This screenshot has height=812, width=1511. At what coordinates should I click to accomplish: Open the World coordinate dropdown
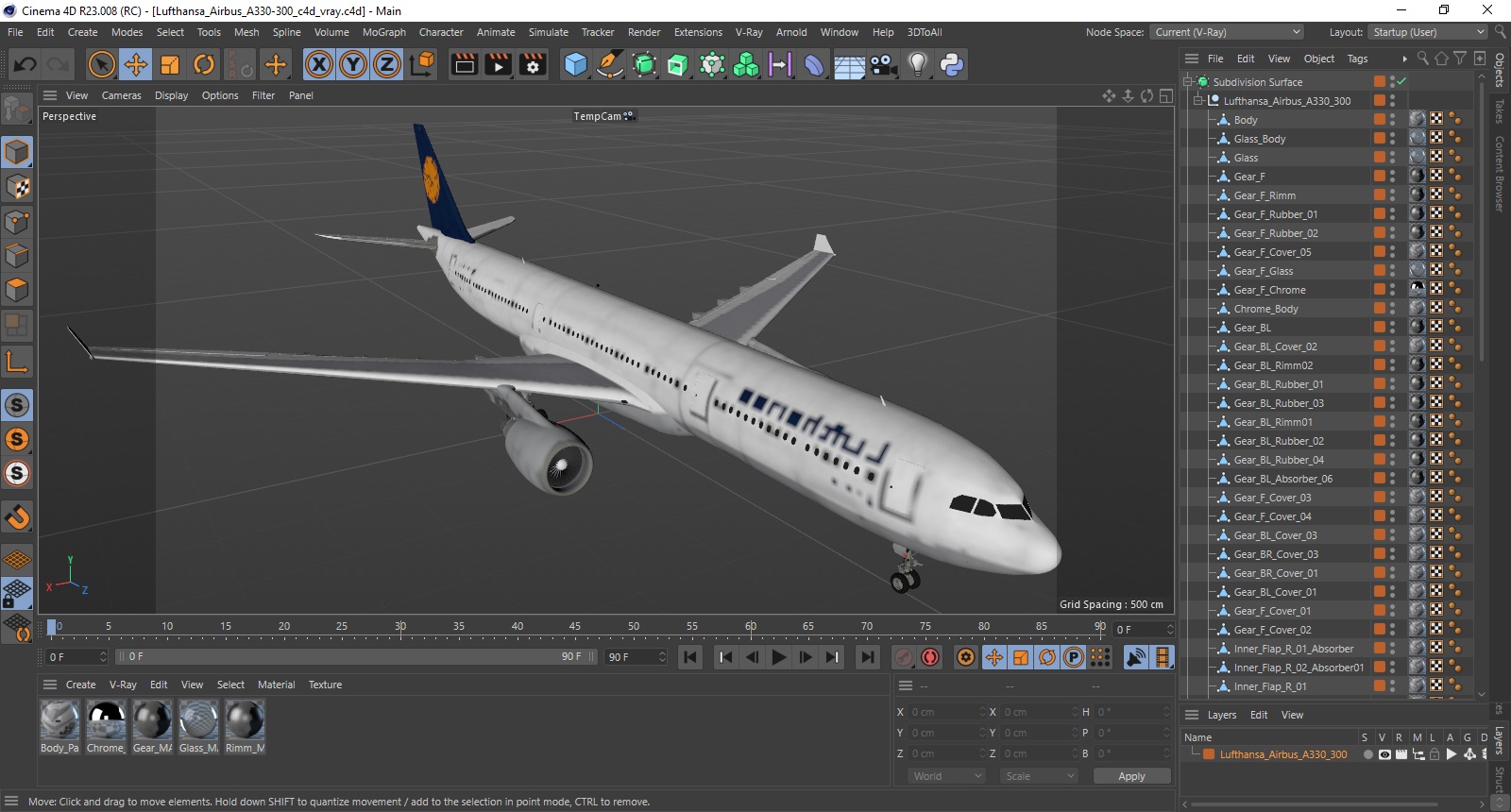point(947,776)
